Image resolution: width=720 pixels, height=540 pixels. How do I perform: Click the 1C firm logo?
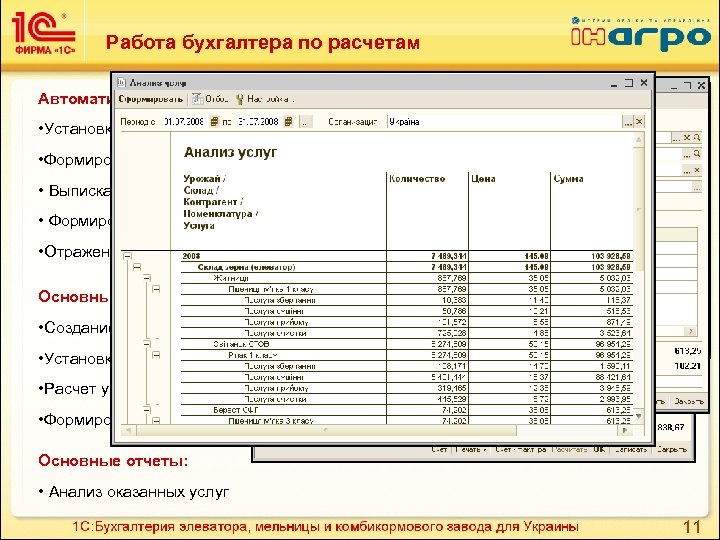coord(43,33)
